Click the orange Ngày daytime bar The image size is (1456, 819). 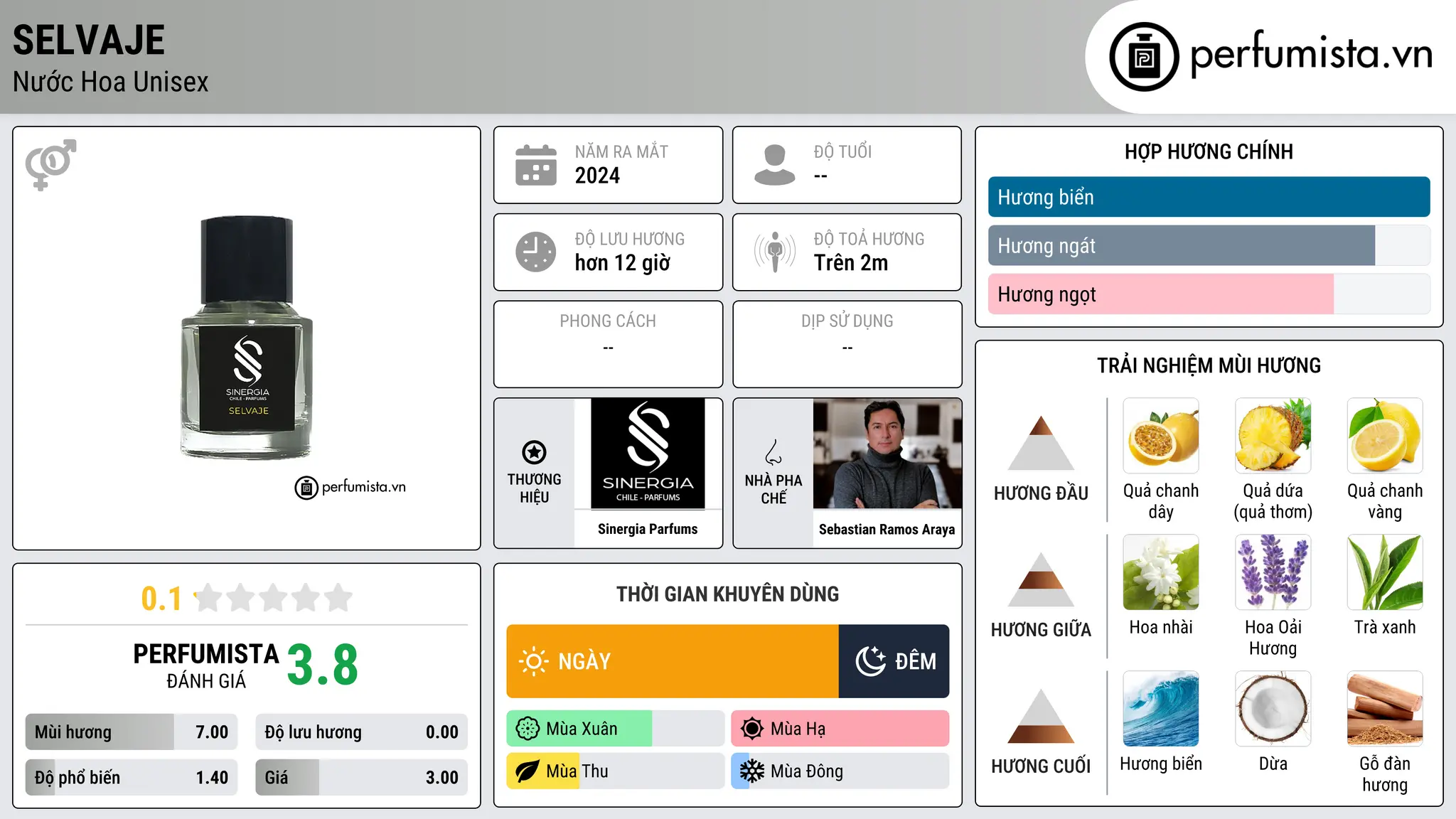point(673,661)
